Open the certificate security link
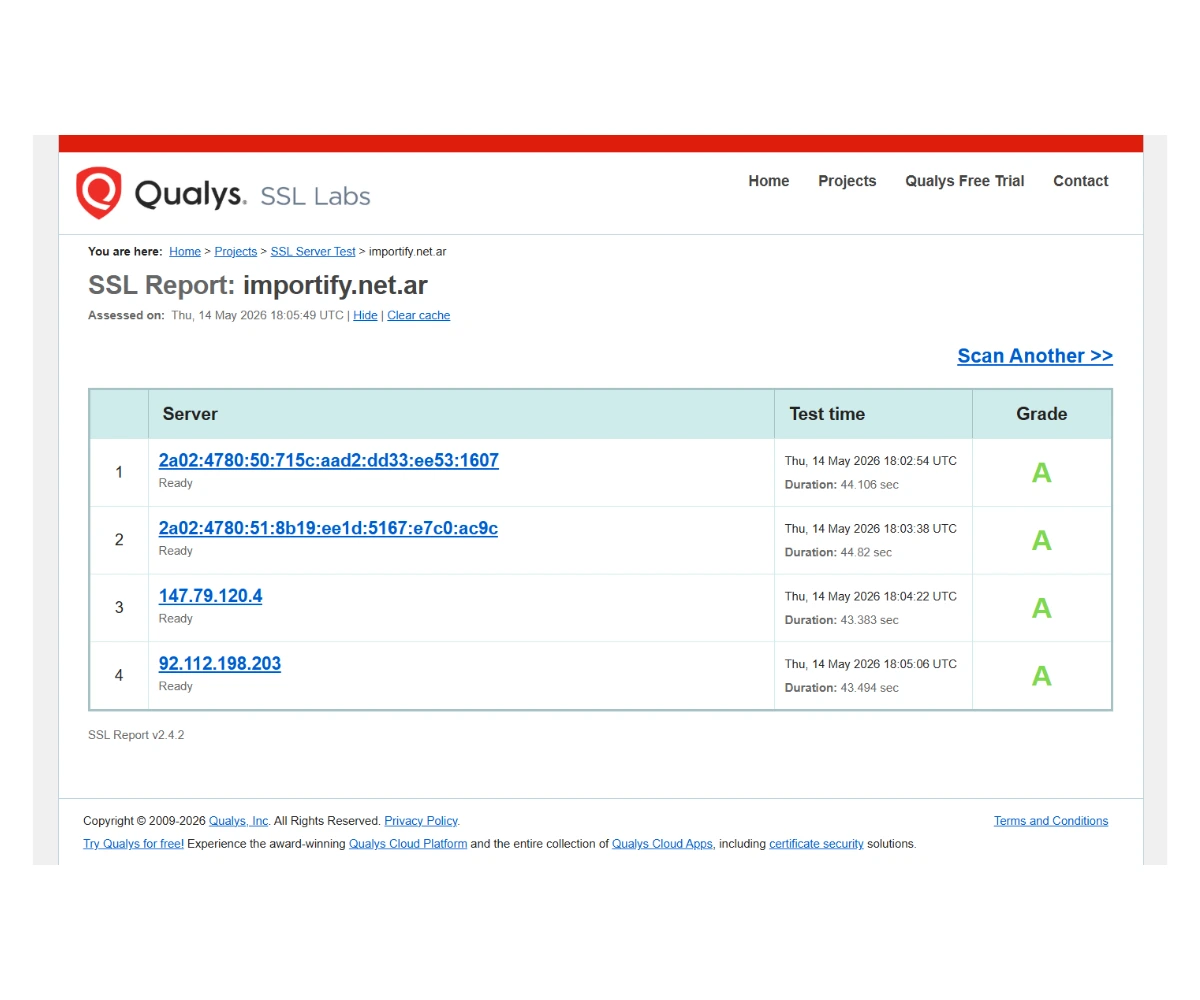Viewport: 1200px width, 1000px height. pos(816,844)
